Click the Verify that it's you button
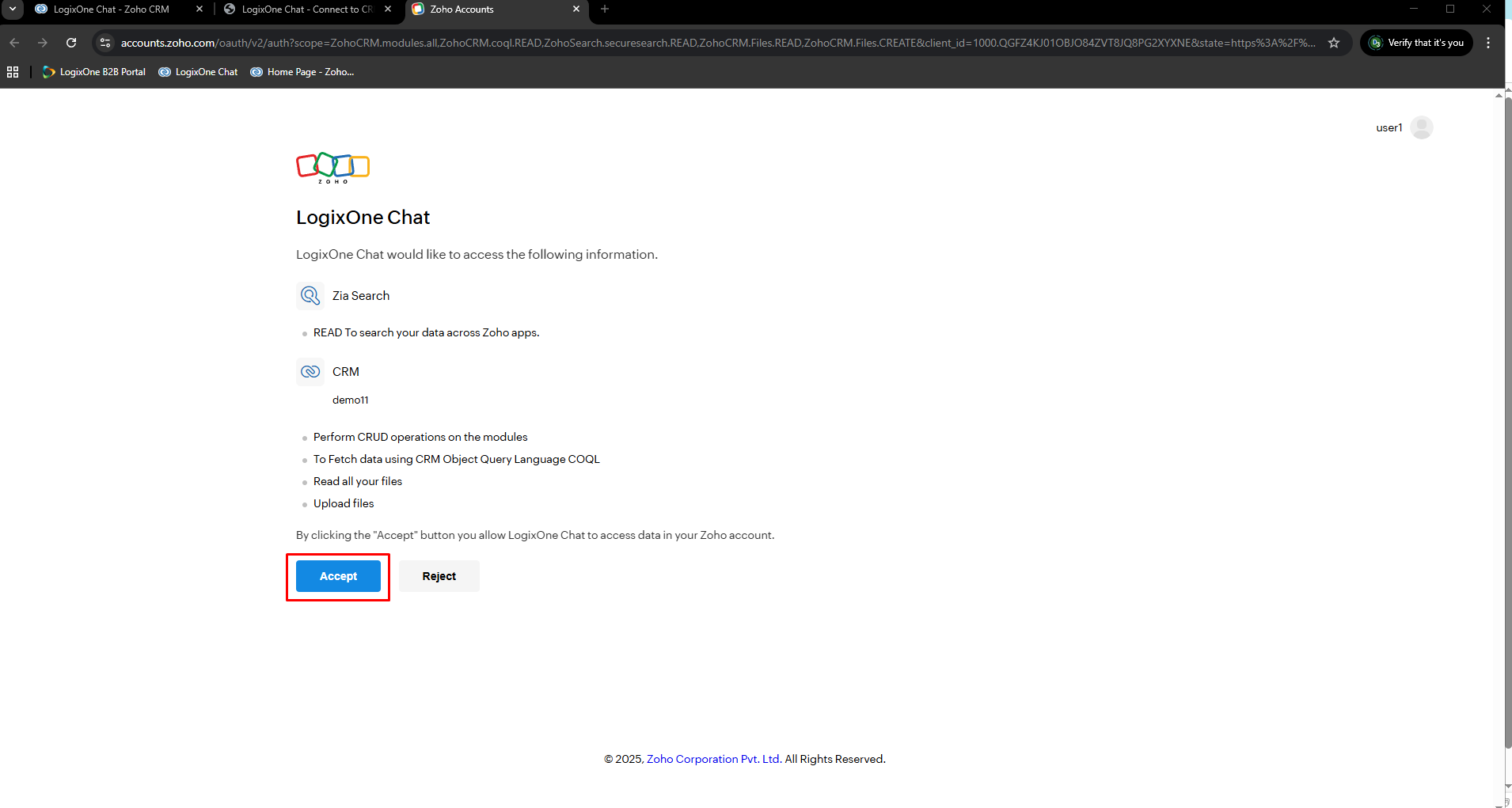Image resolution: width=1512 pixels, height=808 pixels. point(1416,43)
